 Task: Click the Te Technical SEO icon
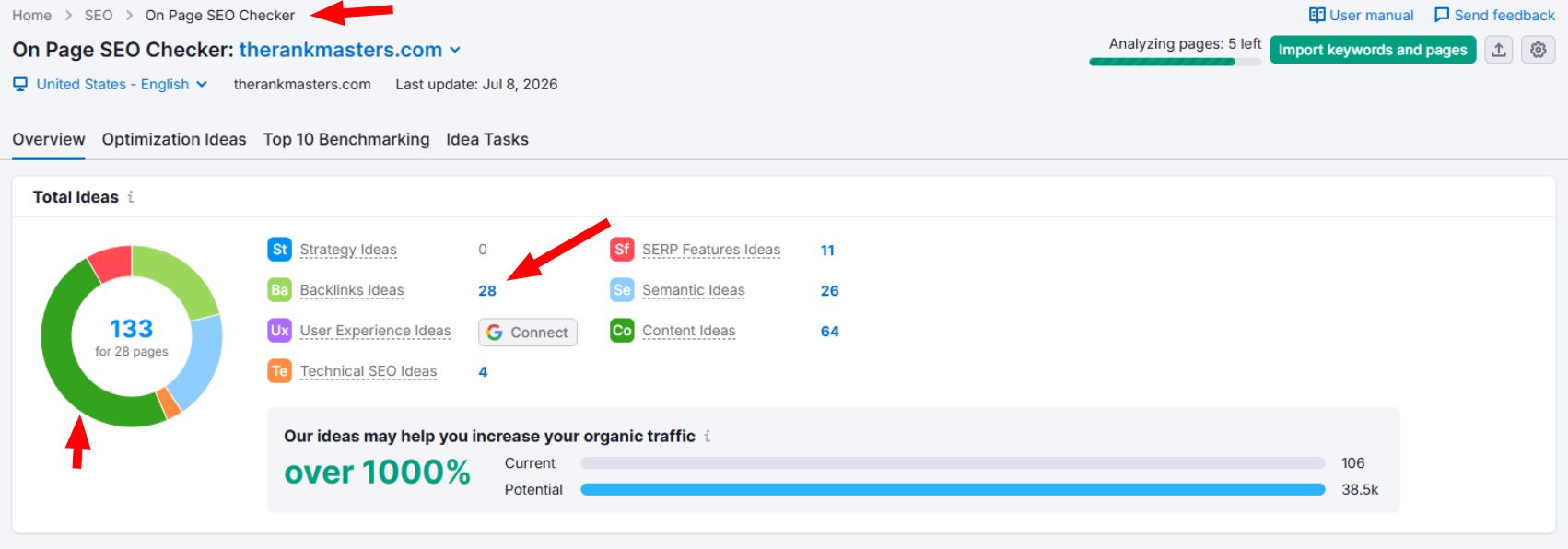[279, 370]
